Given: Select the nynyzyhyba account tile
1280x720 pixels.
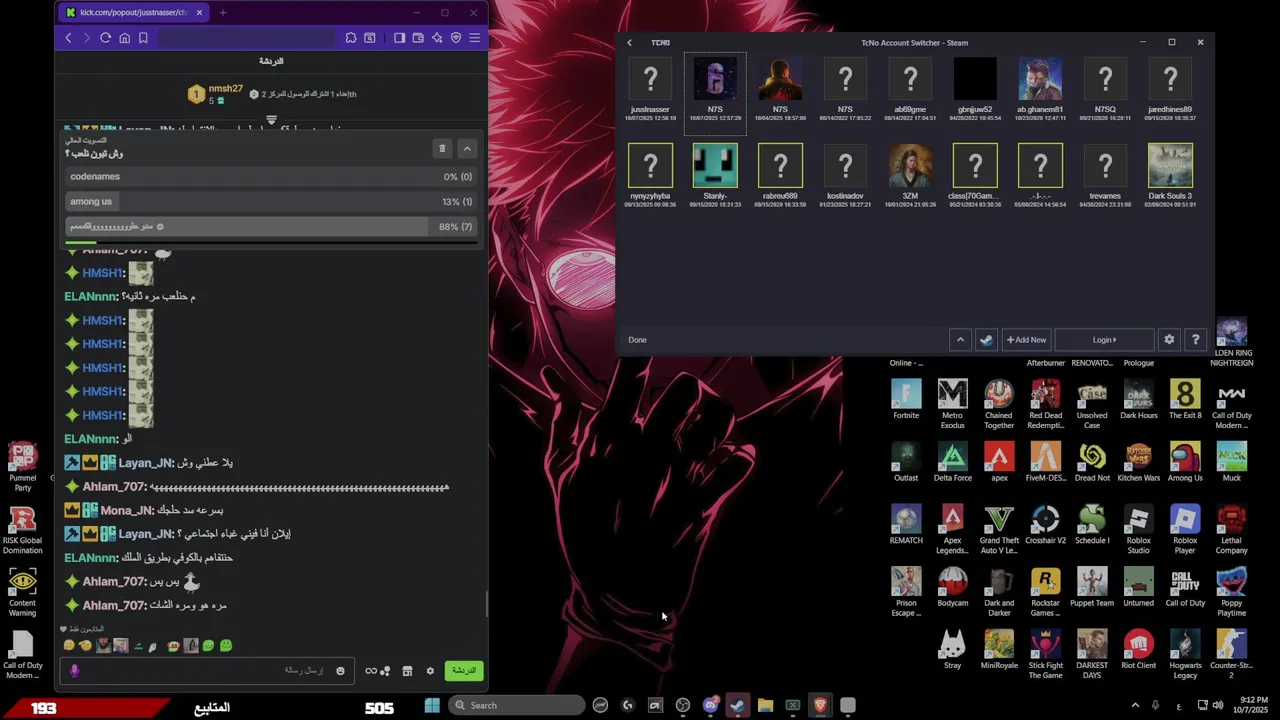Looking at the screenshot, I should click(x=650, y=176).
